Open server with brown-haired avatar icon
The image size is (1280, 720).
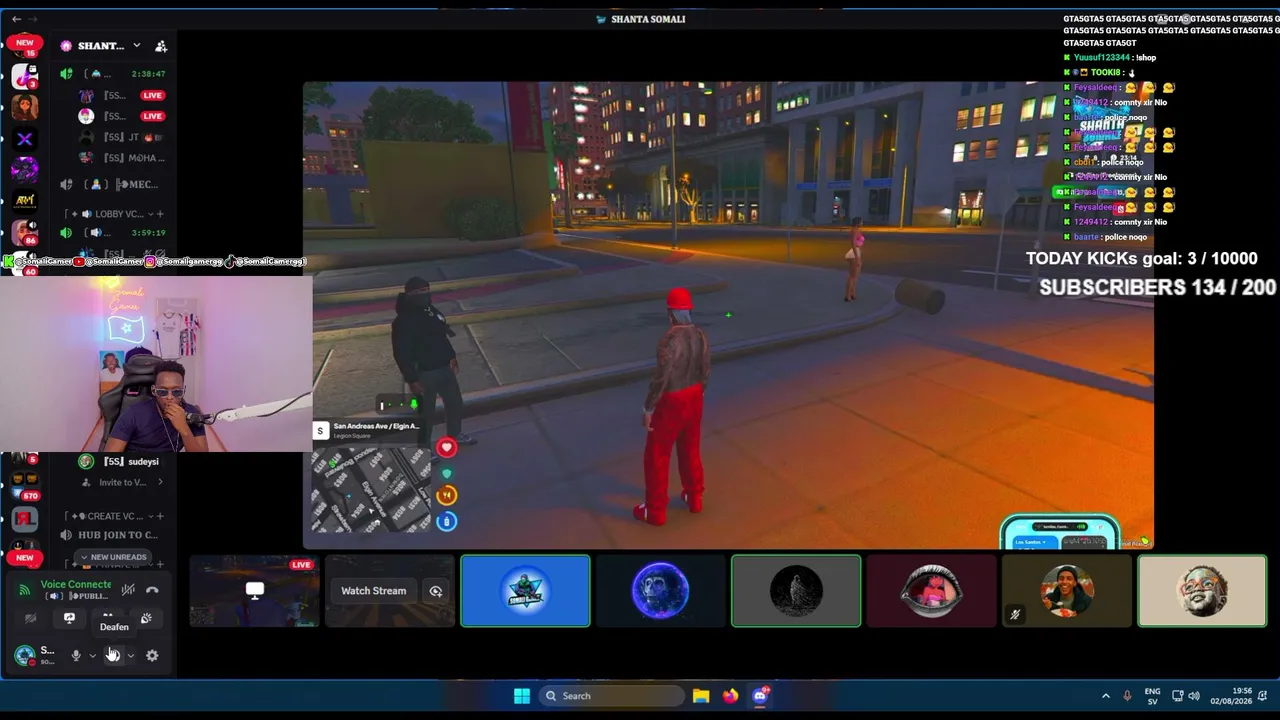click(25, 108)
